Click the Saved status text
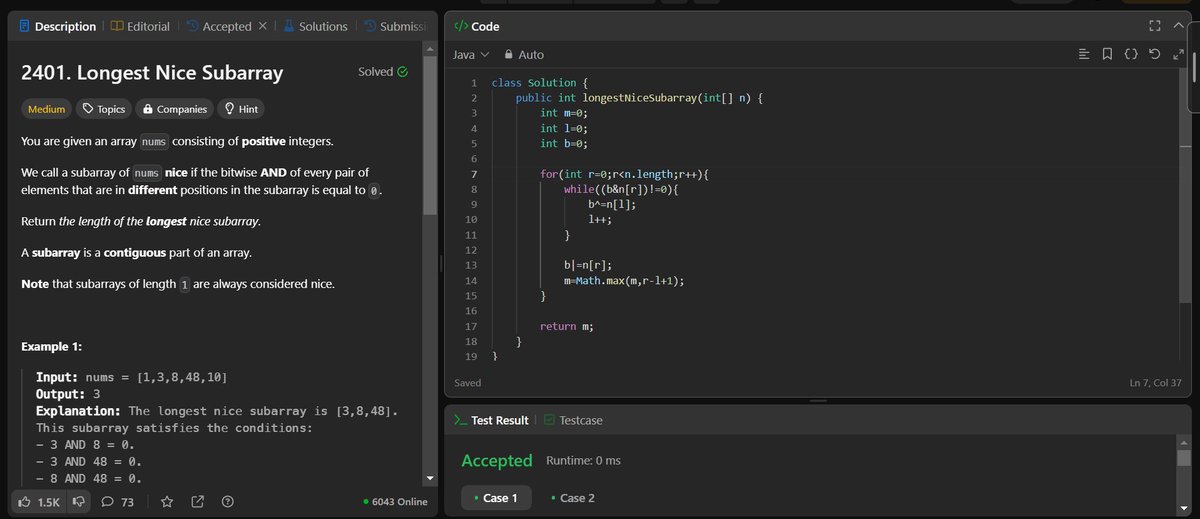Screen dimensions: 1200x519 [468, 383]
